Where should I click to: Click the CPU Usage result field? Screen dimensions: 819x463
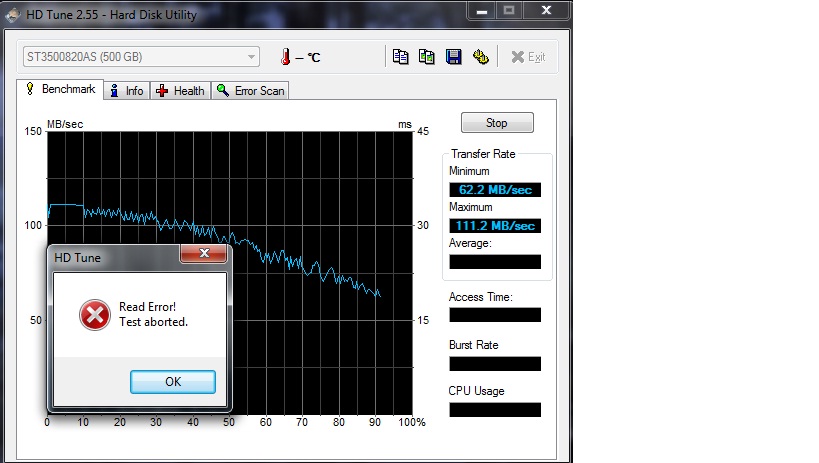click(x=495, y=410)
